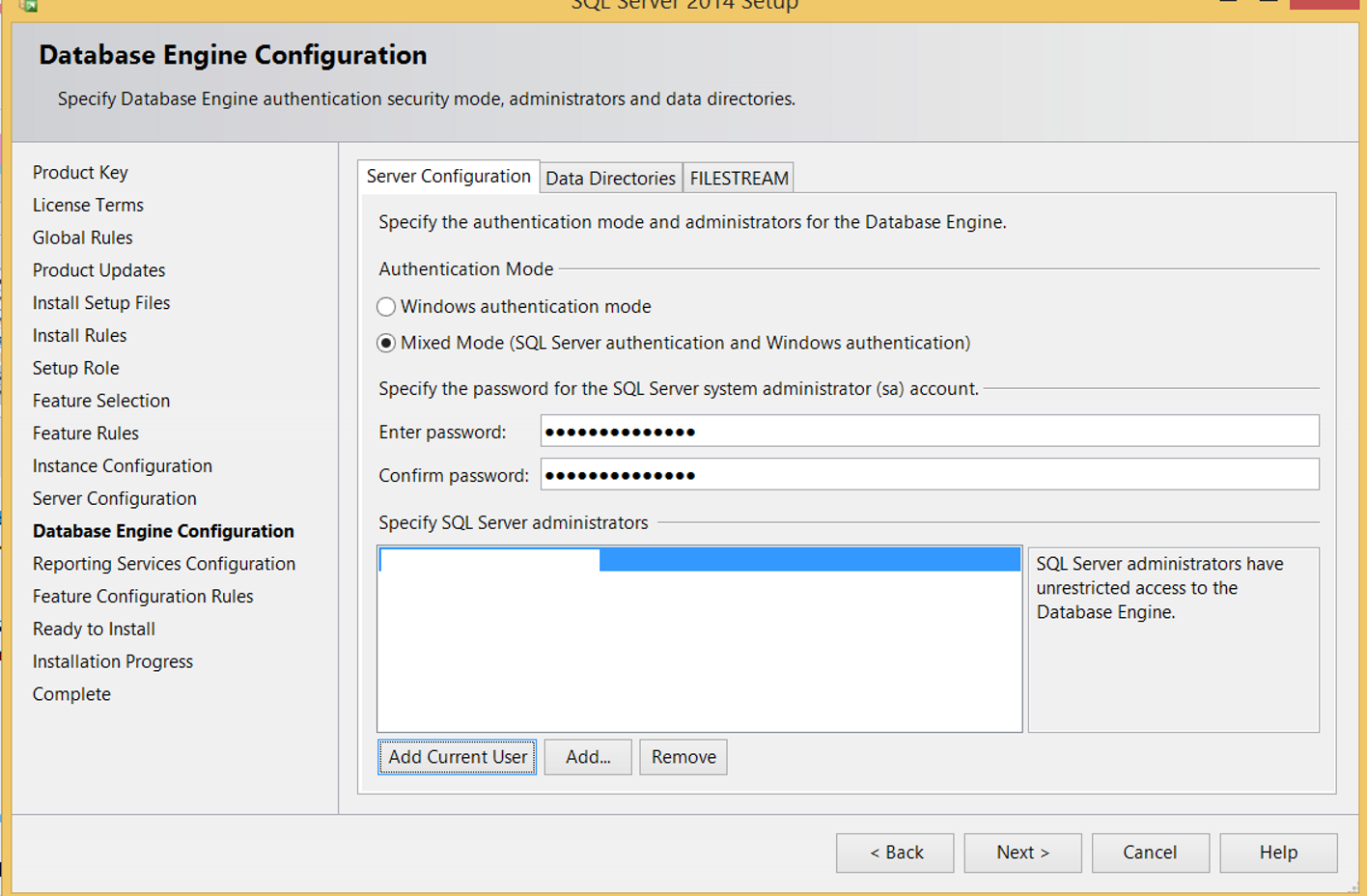This screenshot has width=1367, height=896.
Task: Click Server Configuration step in sidebar
Action: click(115, 499)
